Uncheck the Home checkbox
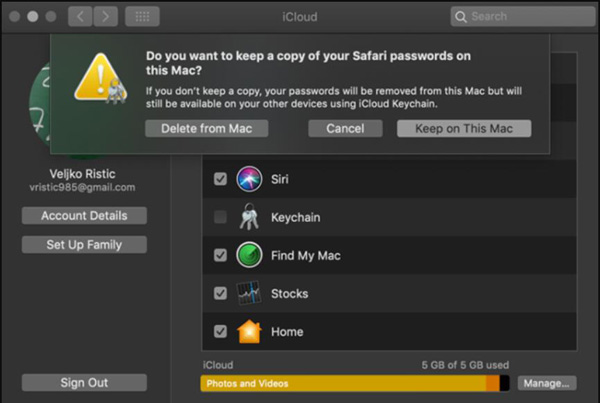Image resolution: width=600 pixels, height=403 pixels. (x=220, y=331)
